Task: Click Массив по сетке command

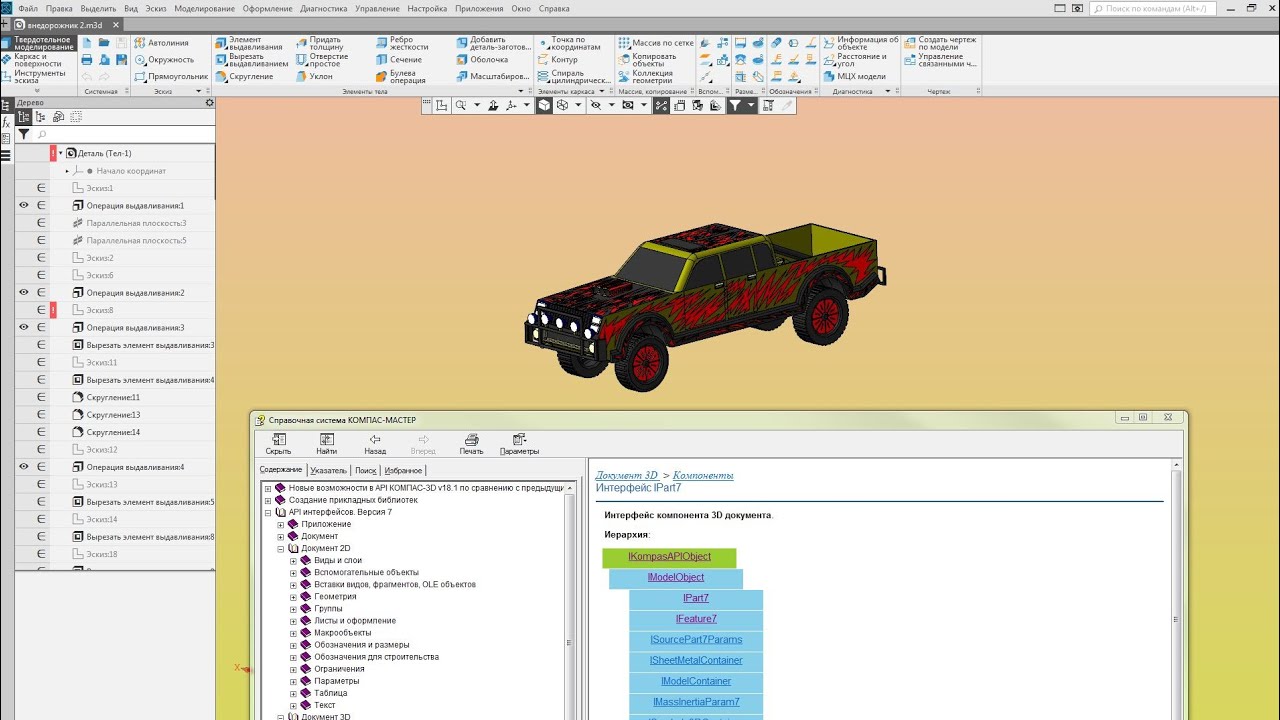Action: coord(656,43)
